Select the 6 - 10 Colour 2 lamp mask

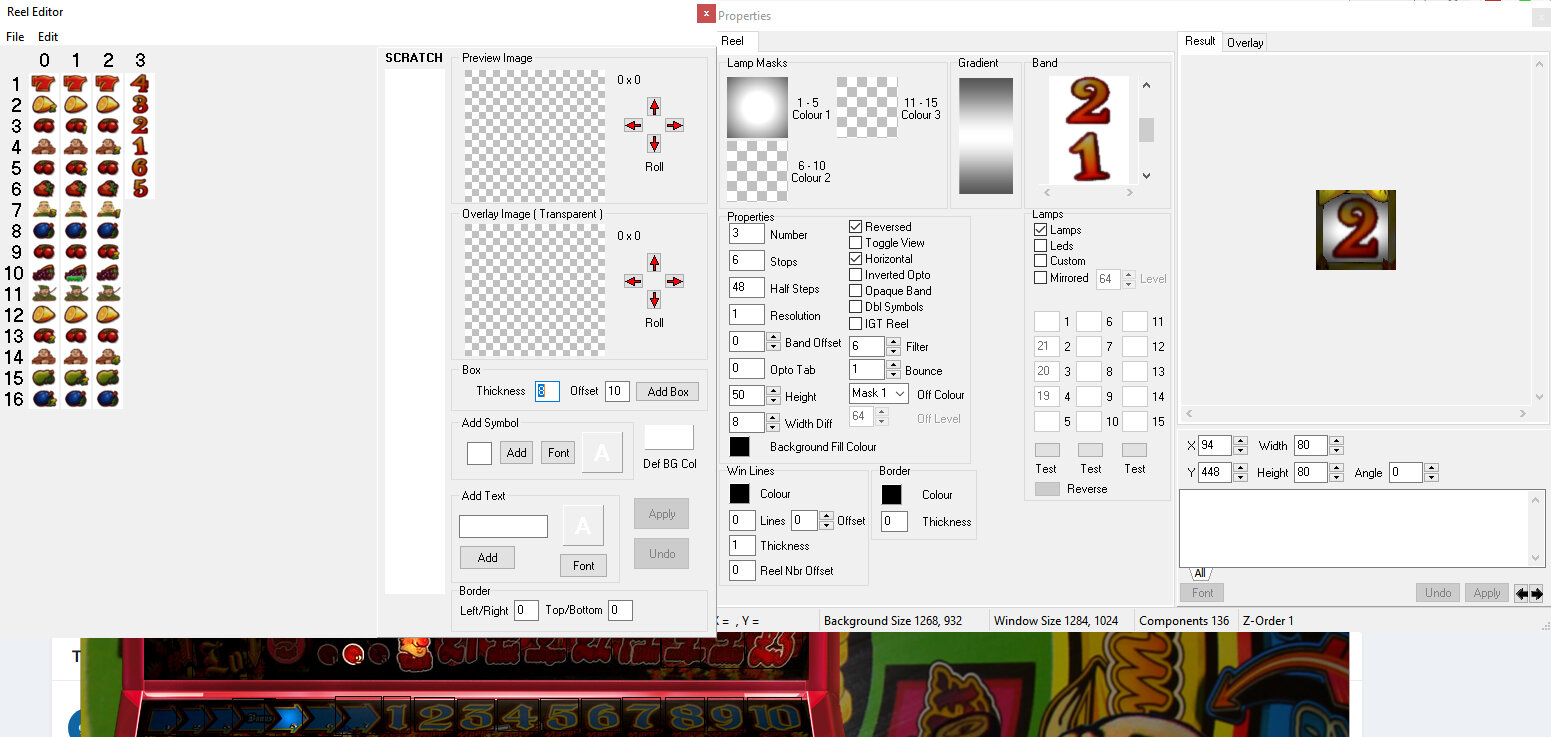(758, 171)
